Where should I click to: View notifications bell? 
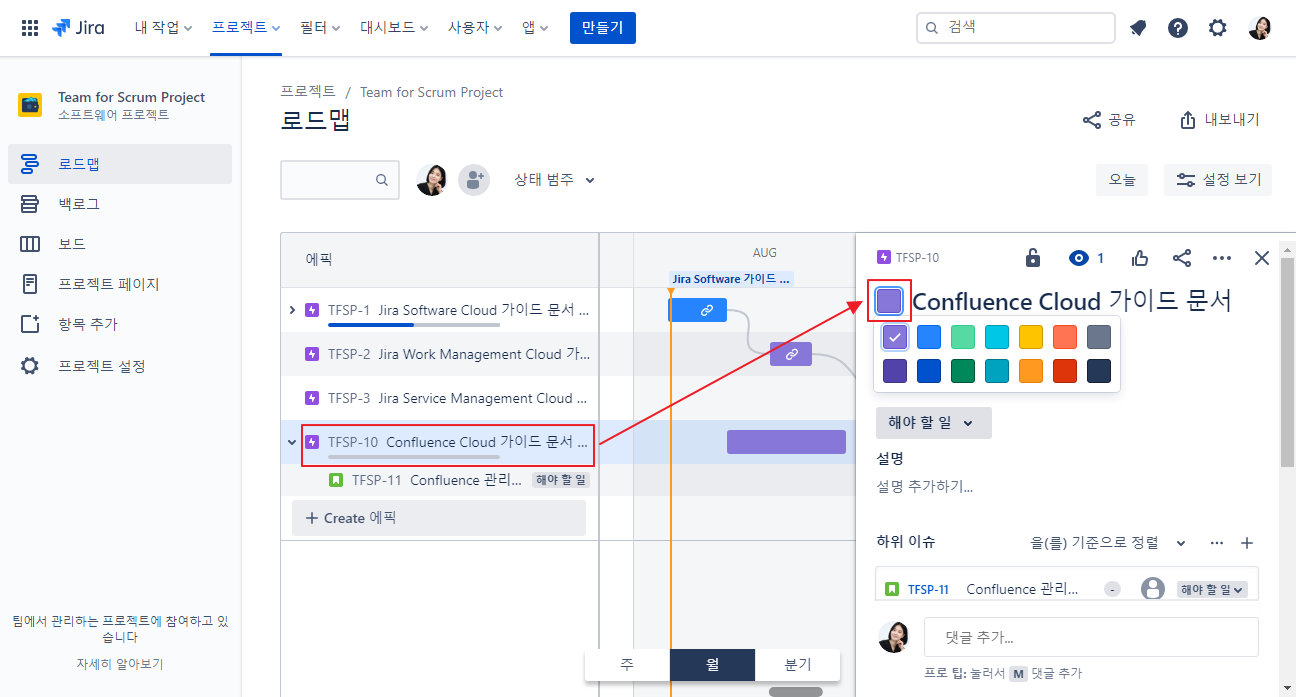pos(1138,28)
